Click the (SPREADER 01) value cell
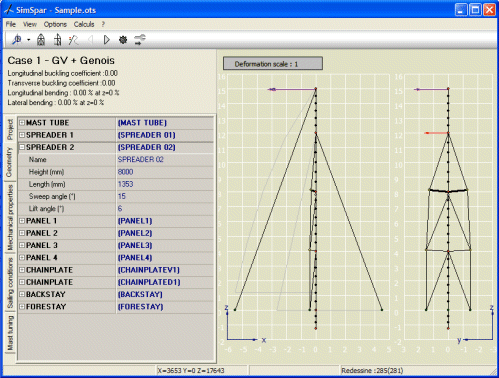 tap(165, 135)
